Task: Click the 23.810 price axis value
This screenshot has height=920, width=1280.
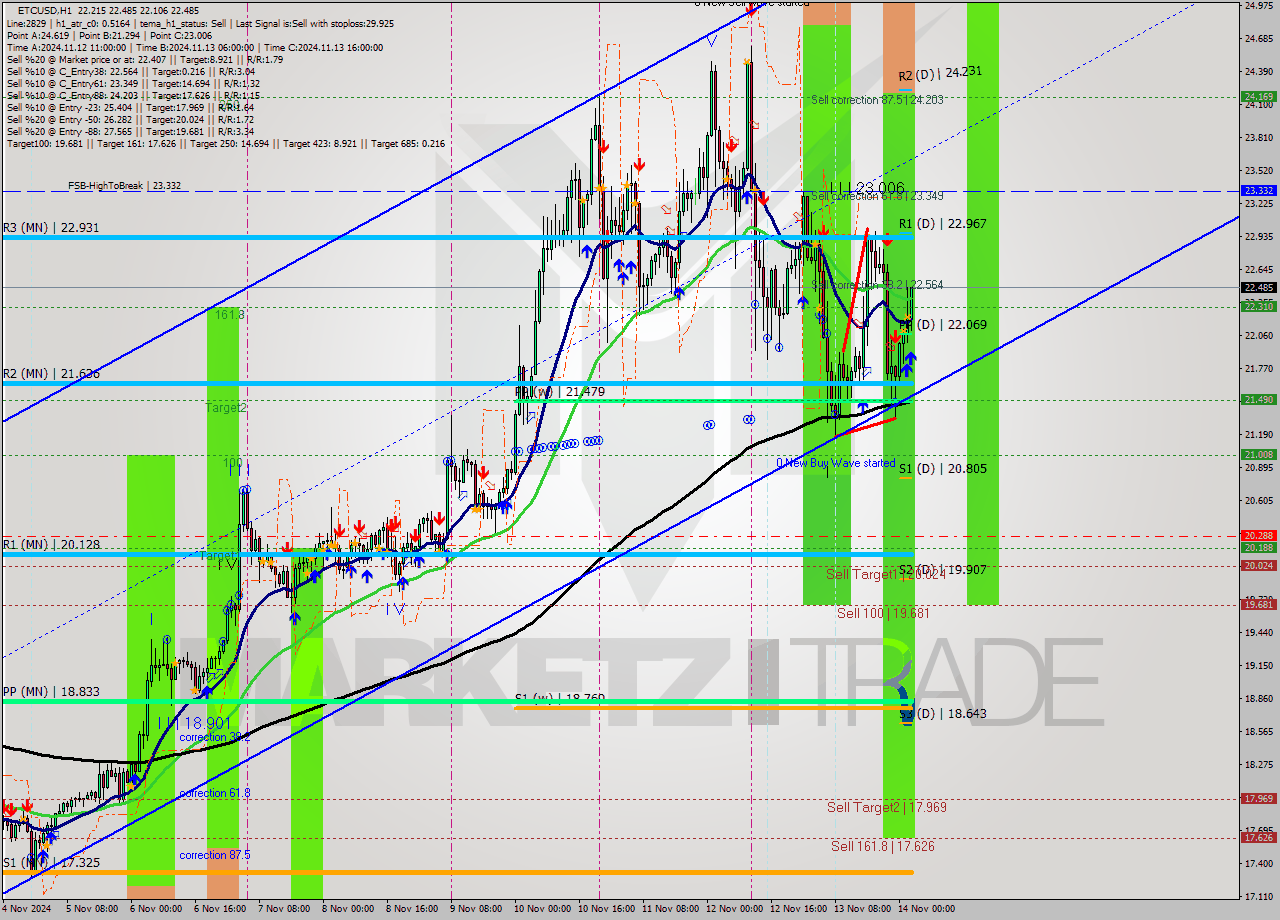Action: (x=1258, y=137)
